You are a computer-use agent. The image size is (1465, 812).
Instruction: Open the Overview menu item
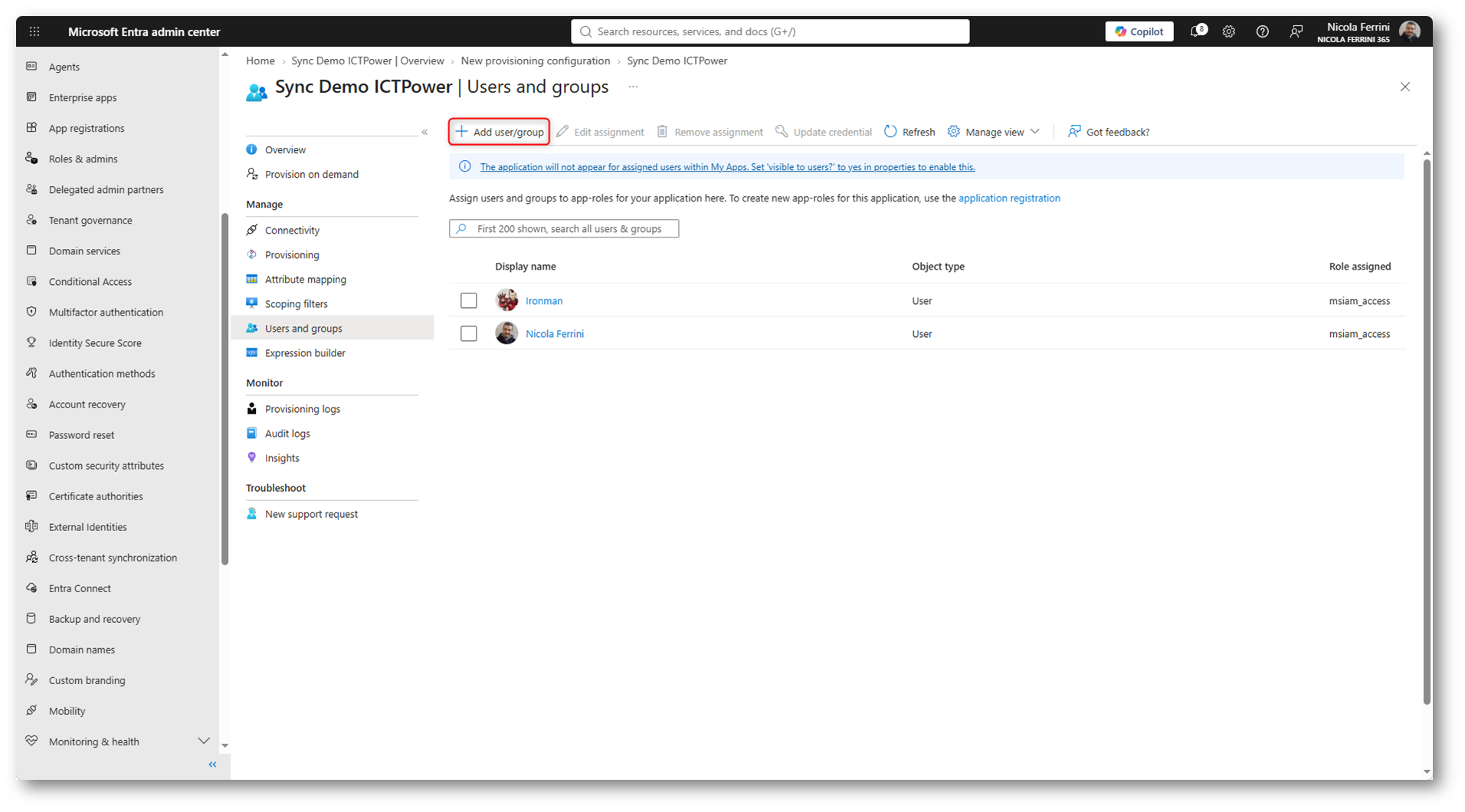pyautogui.click(x=285, y=149)
